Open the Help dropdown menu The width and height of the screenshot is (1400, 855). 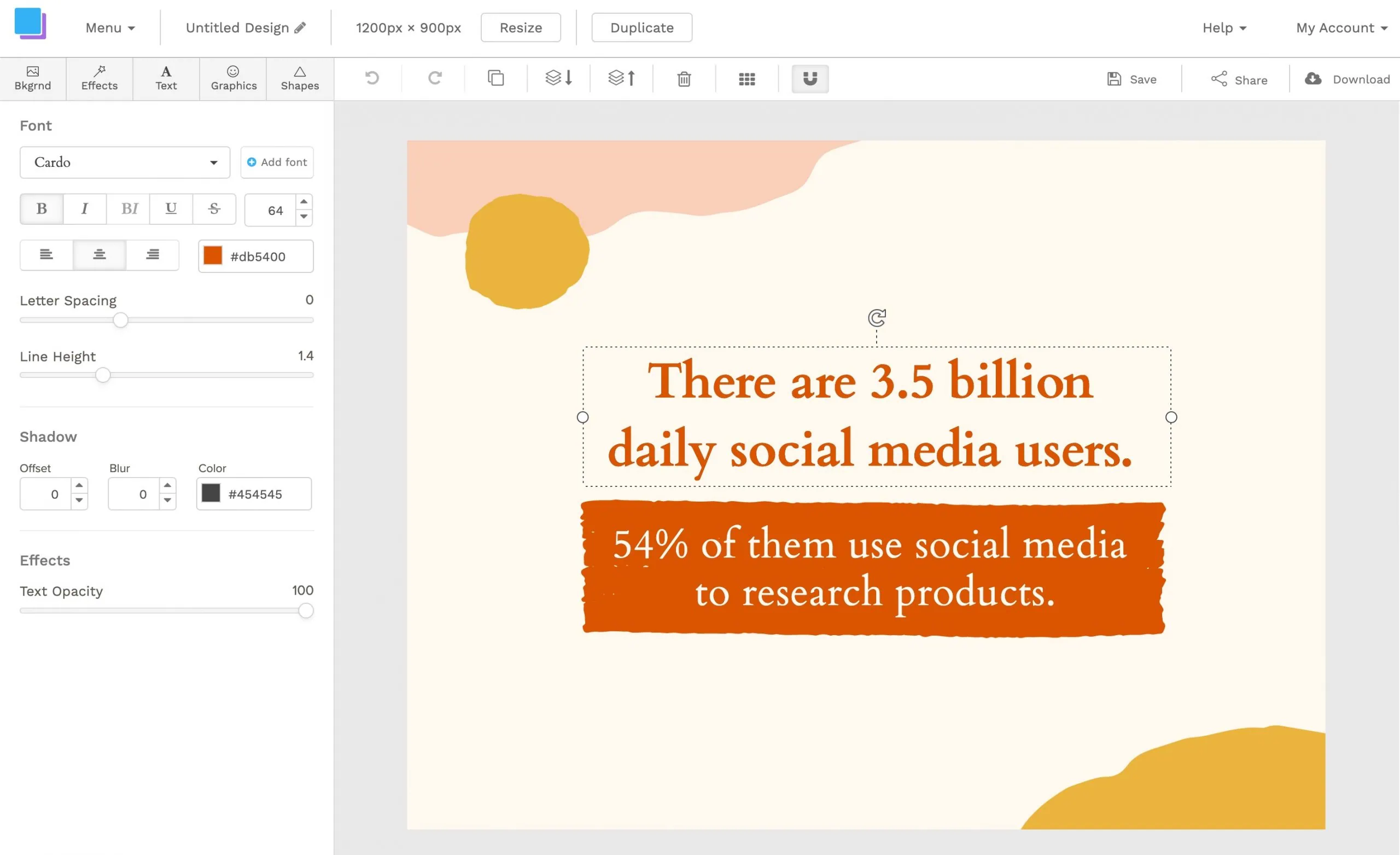pyautogui.click(x=1224, y=27)
